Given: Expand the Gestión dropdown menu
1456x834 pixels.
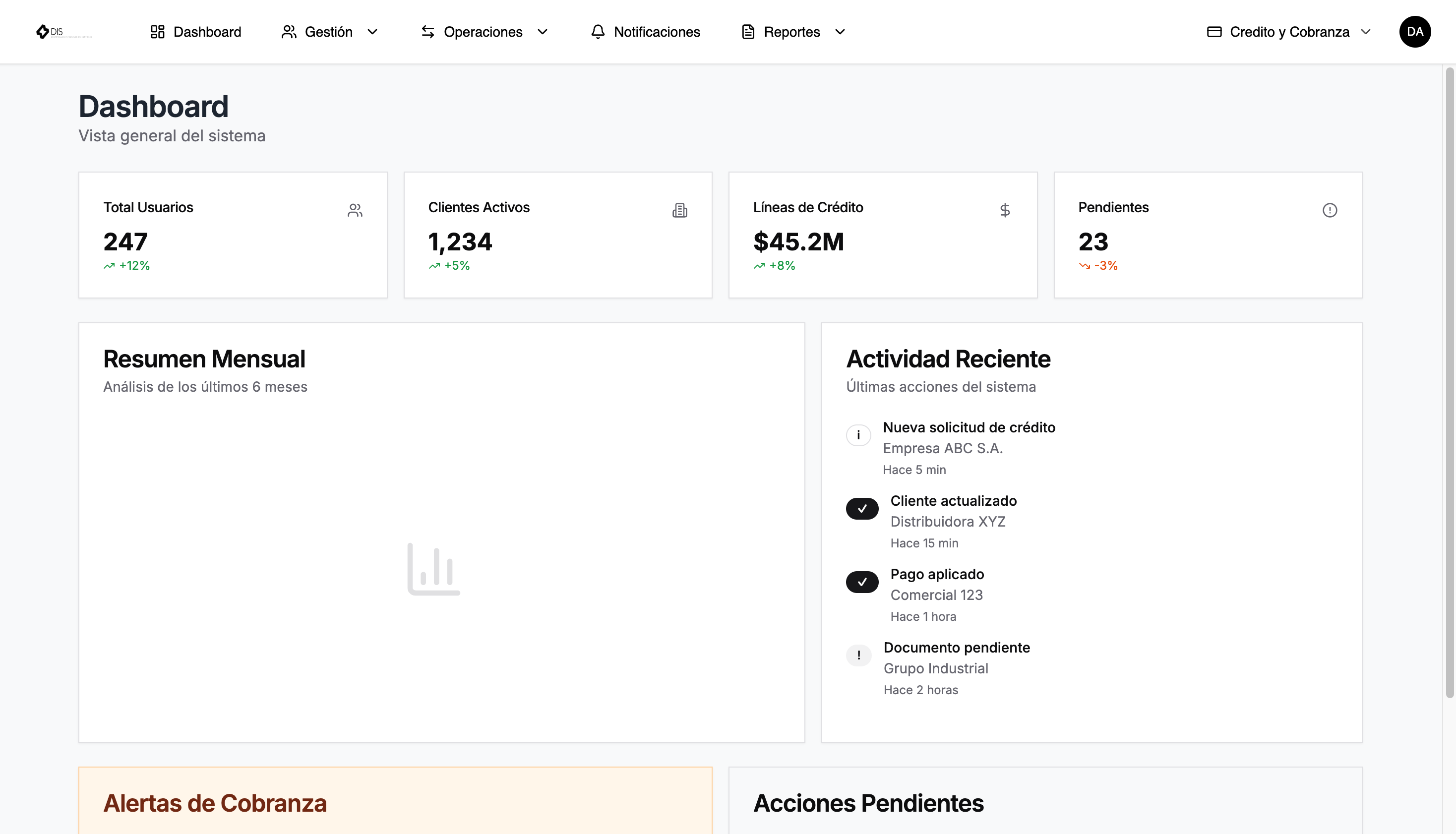Looking at the screenshot, I should click(x=330, y=32).
